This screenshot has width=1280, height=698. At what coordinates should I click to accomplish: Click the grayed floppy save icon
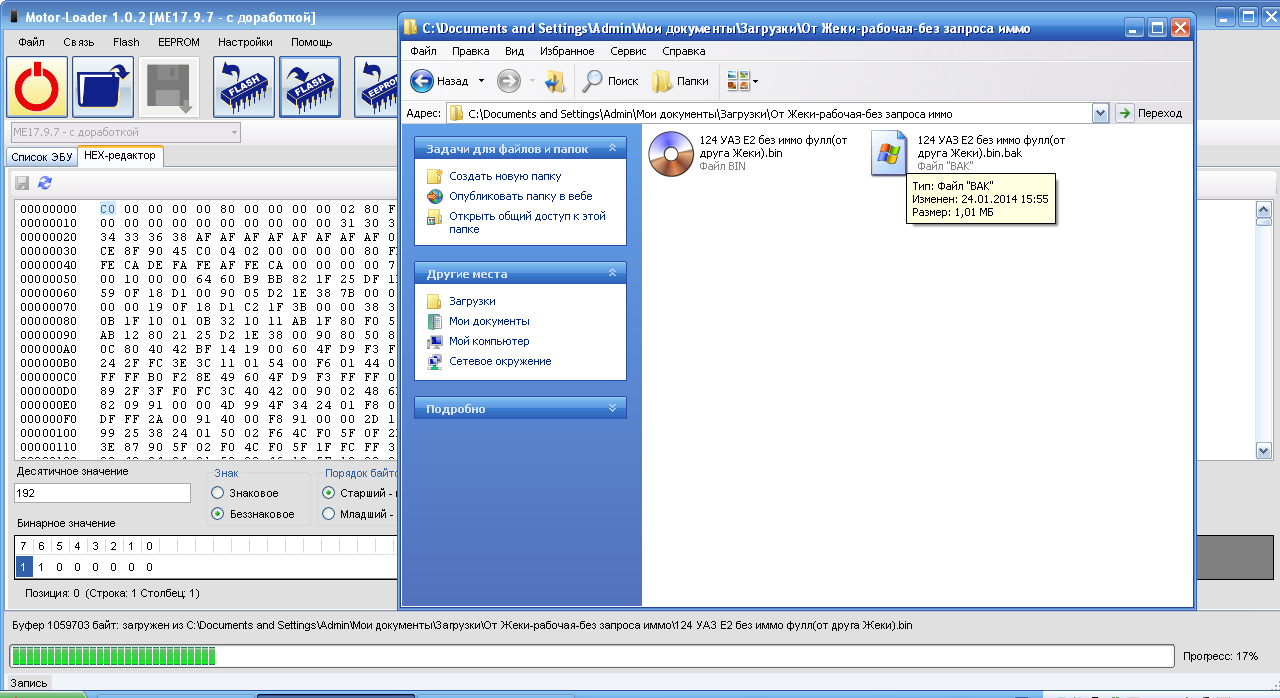click(x=169, y=87)
